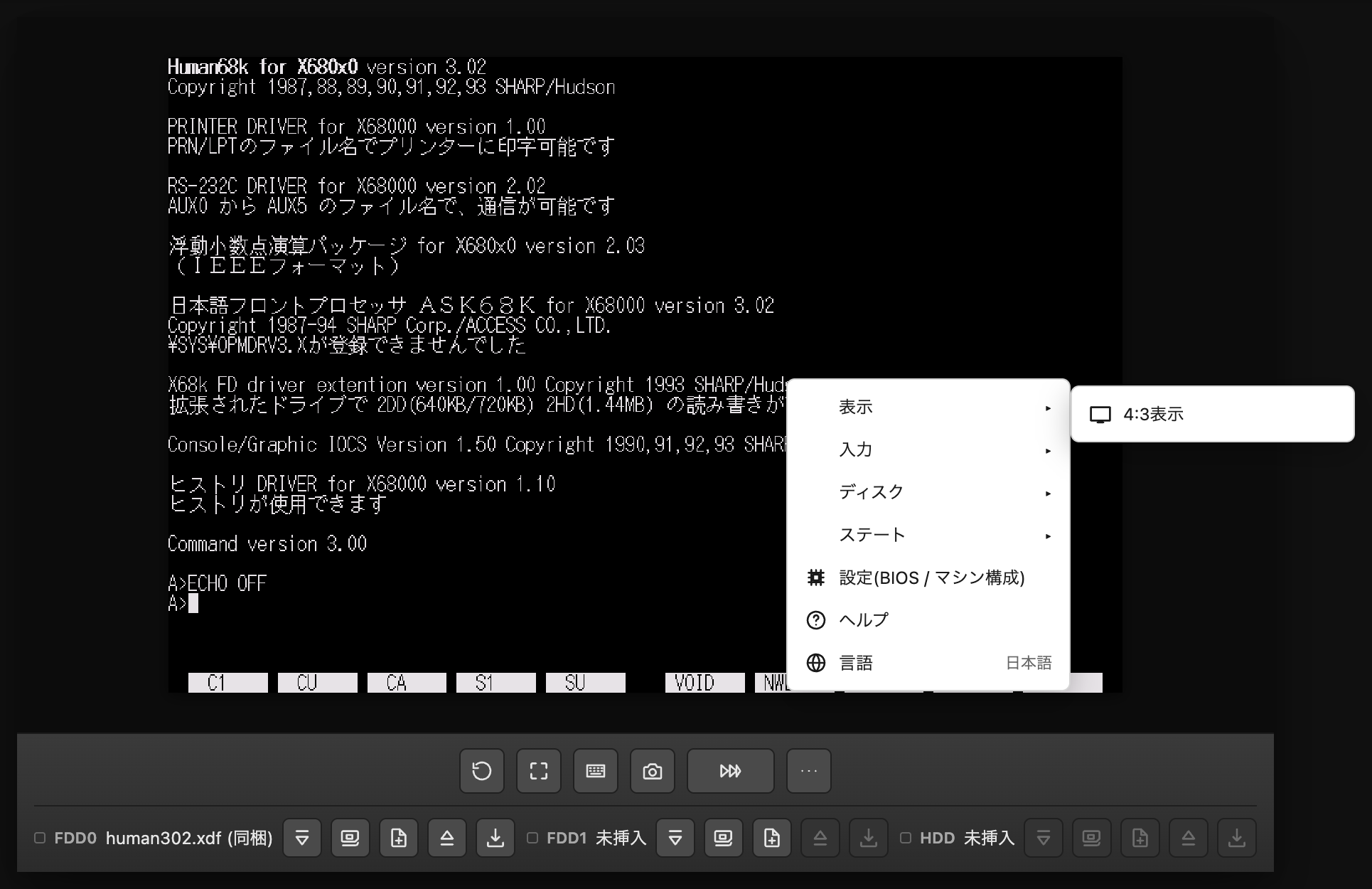This screenshot has width=1372, height=889.
Task: Click the FDD1 download icon
Action: [x=869, y=838]
